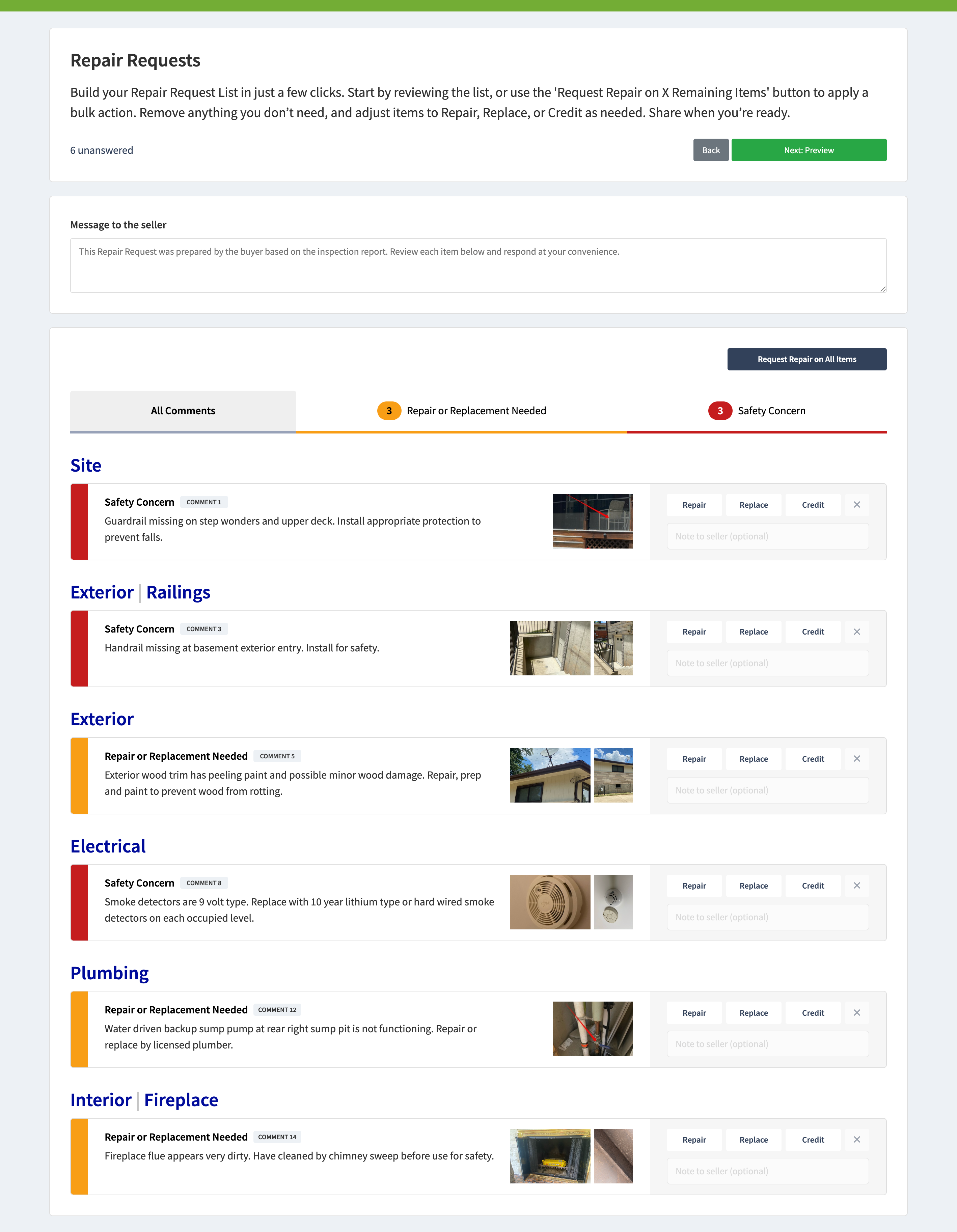
Task: Click note to seller field for smoke detectors
Action: coord(767,917)
